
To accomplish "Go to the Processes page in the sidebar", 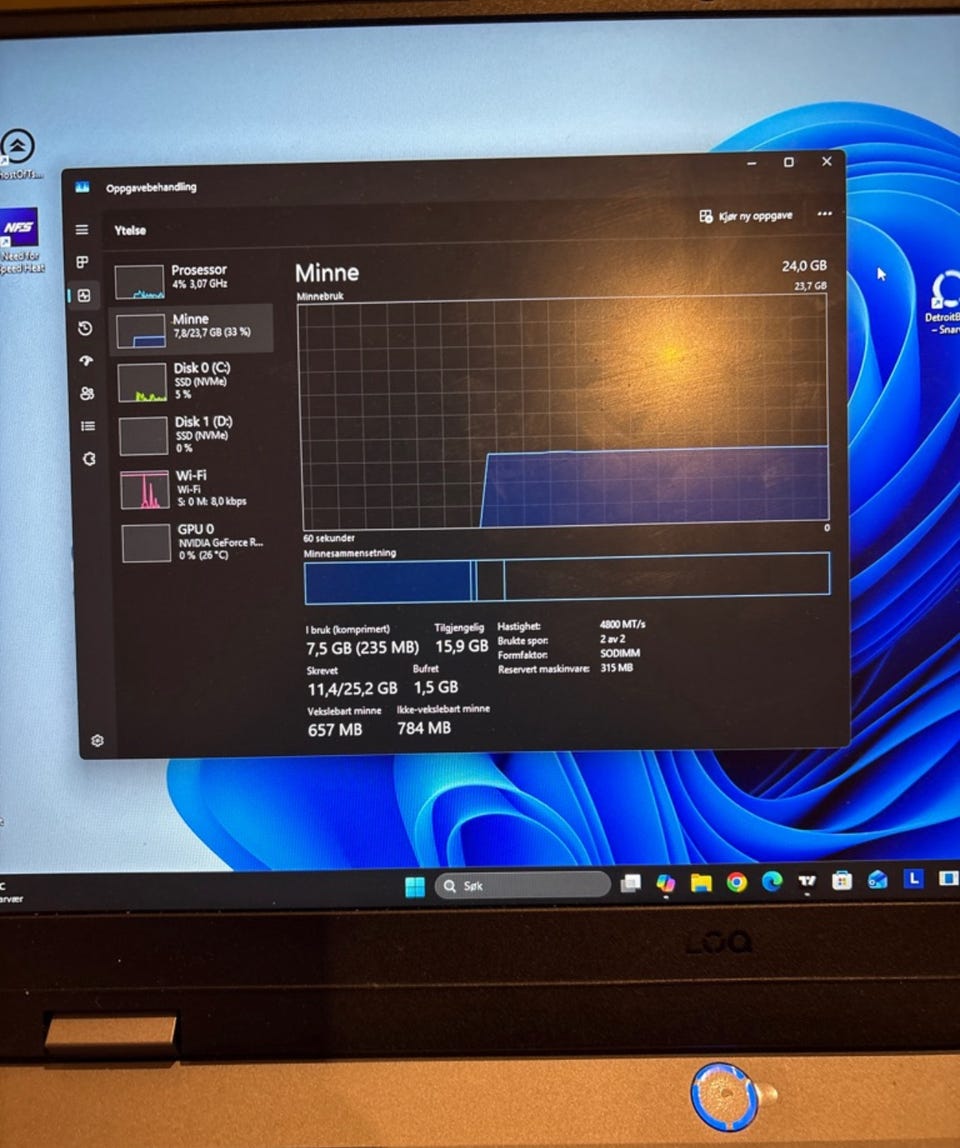I will pos(83,262).
